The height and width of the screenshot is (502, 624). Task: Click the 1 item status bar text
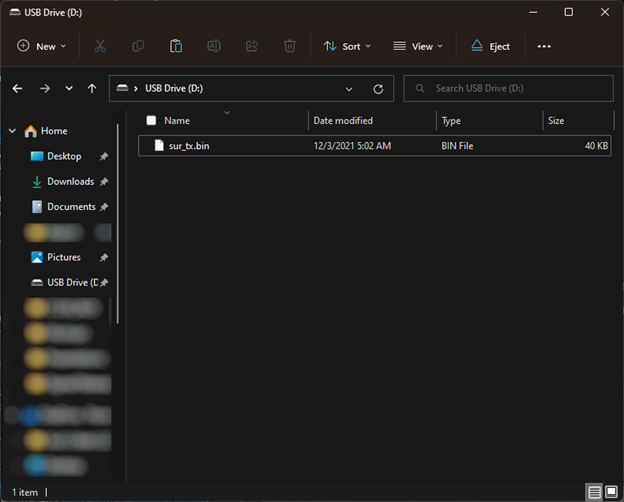(x=25, y=492)
